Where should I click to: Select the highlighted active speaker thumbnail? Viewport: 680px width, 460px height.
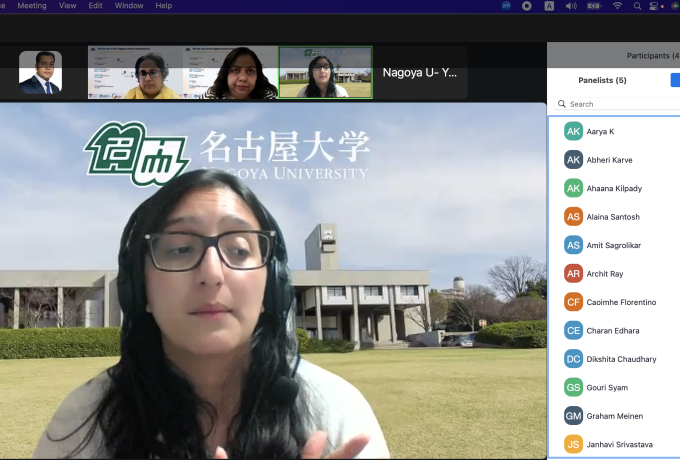(x=325, y=73)
